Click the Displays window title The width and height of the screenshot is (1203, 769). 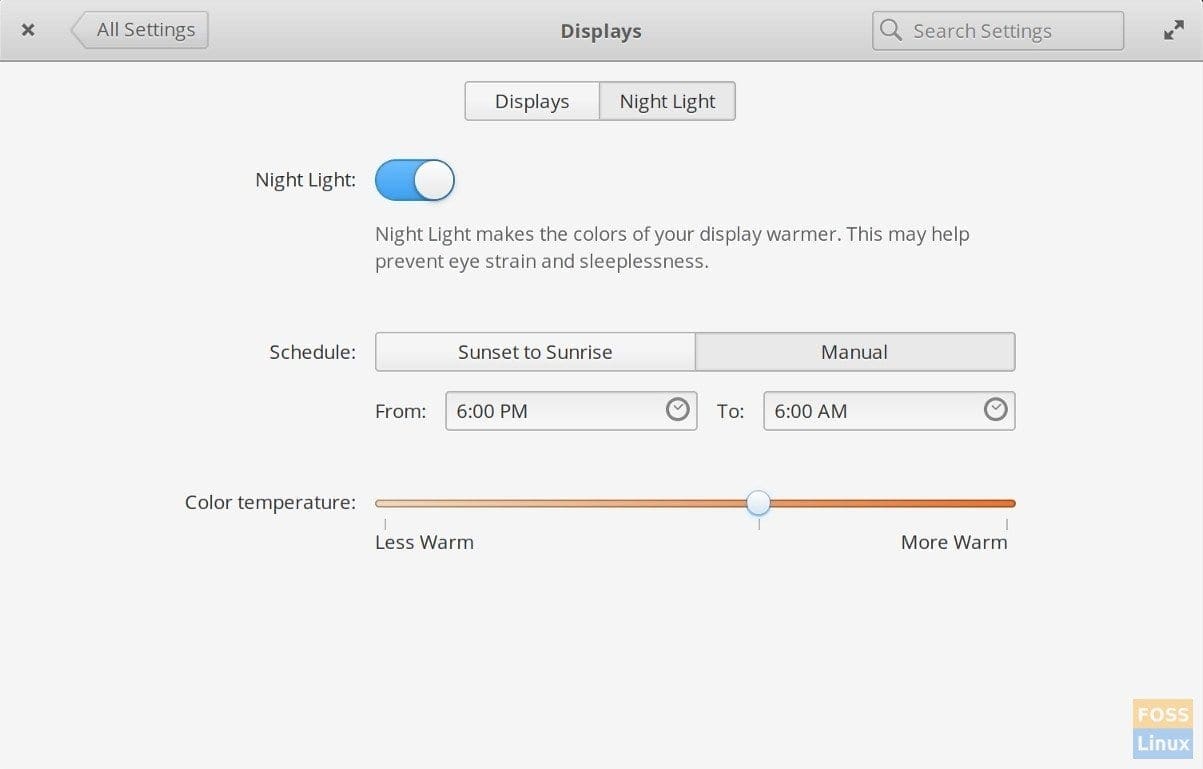[601, 31]
